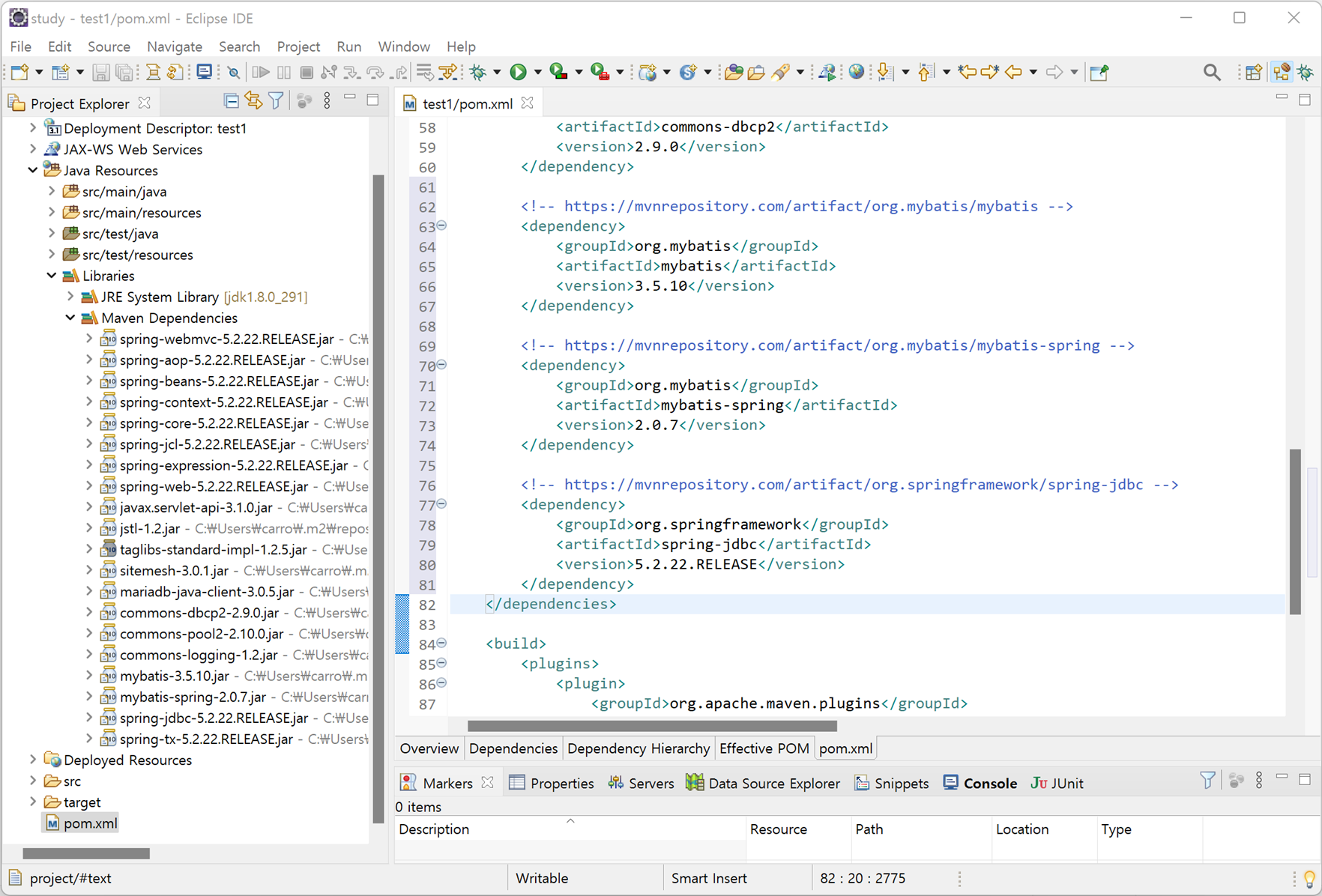Screen dimensions: 1322x896
Task: Expand the Deployed Resources node
Action: 33,760
